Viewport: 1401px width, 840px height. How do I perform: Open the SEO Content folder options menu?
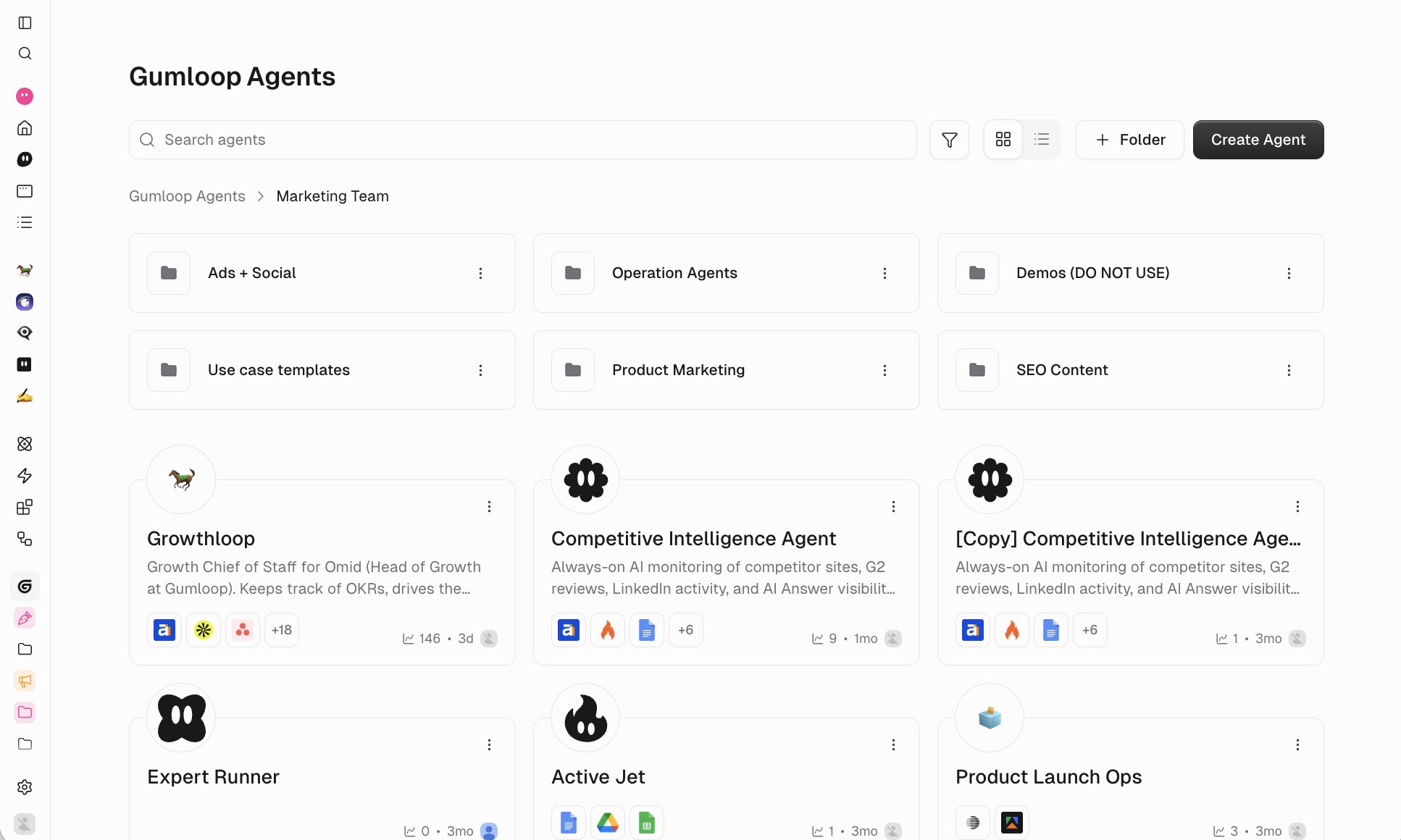click(x=1289, y=370)
